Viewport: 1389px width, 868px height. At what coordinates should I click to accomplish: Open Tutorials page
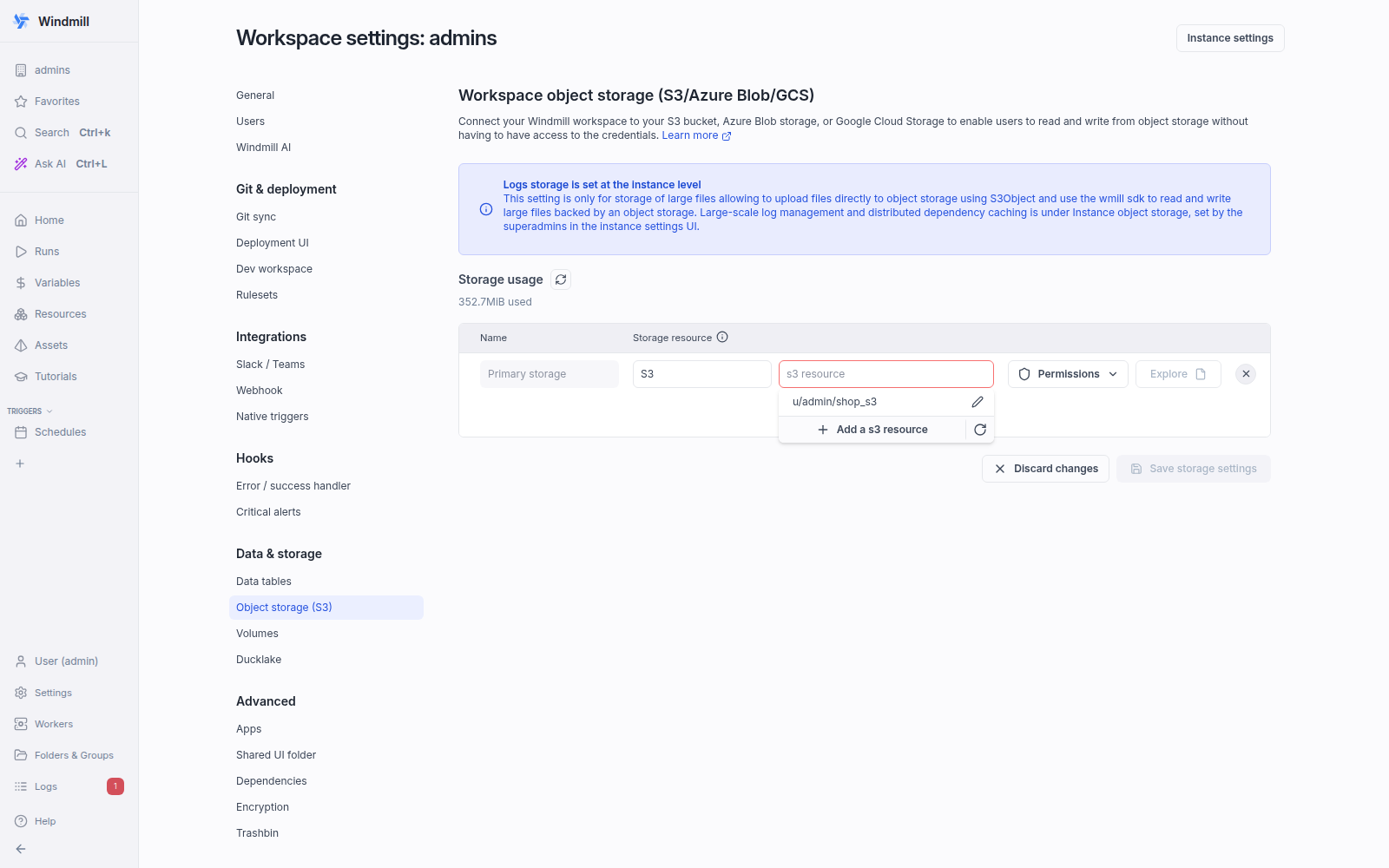(69, 377)
